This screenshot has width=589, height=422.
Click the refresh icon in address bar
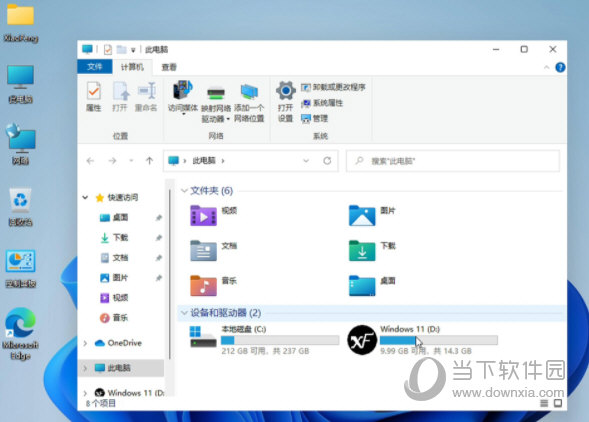(327, 161)
